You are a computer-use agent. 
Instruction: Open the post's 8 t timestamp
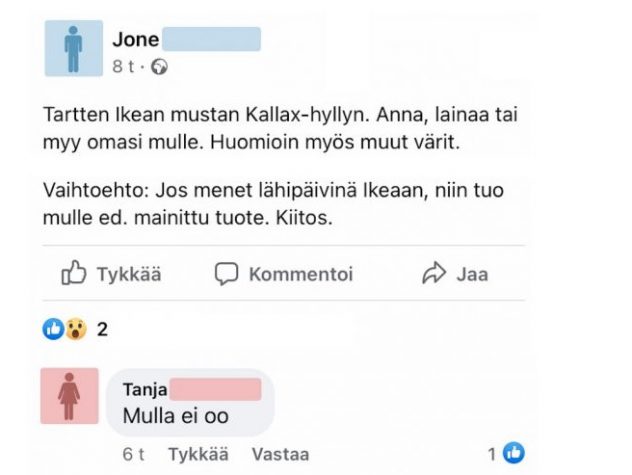coord(123,67)
